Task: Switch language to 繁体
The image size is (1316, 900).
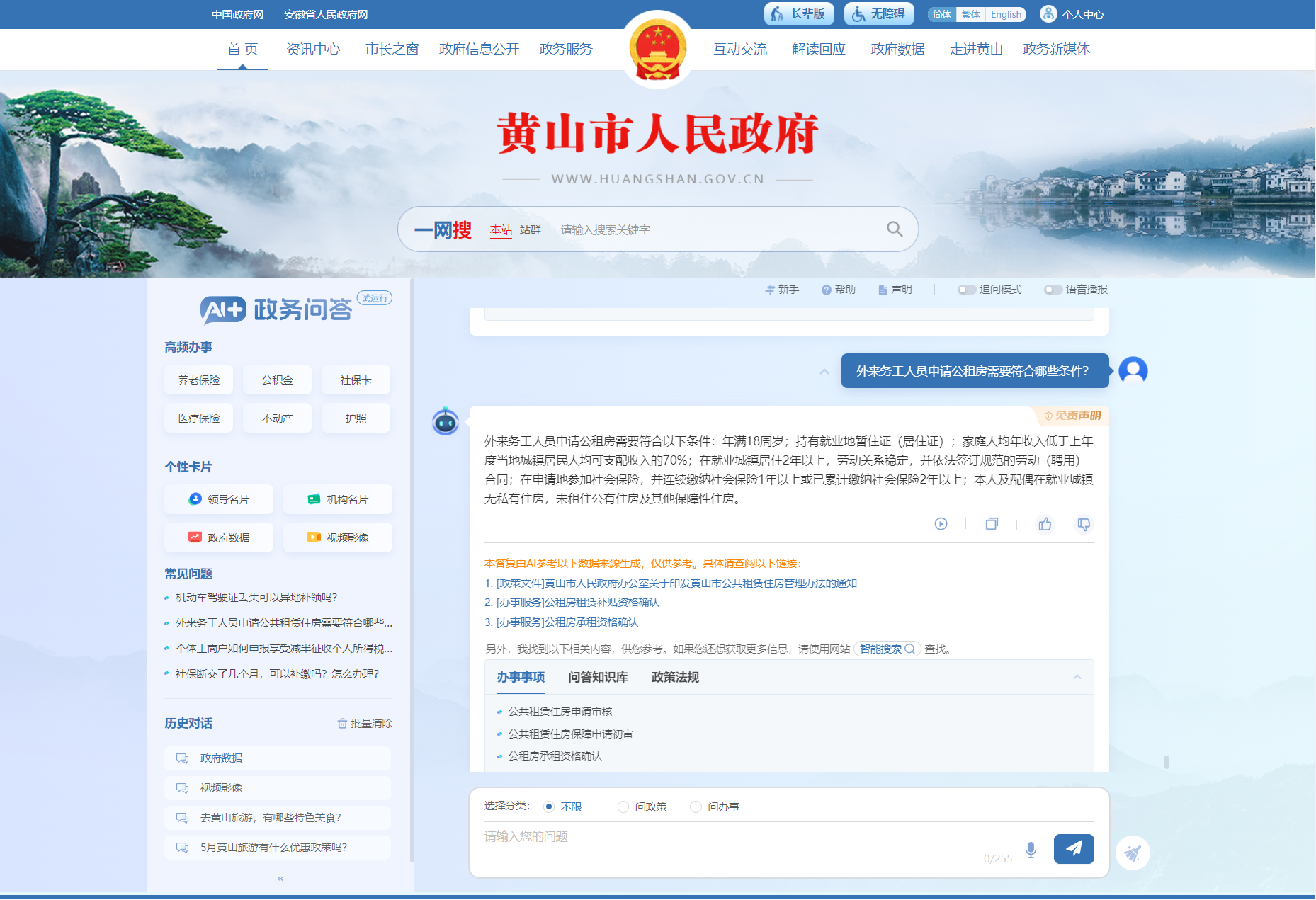Action: tap(971, 14)
